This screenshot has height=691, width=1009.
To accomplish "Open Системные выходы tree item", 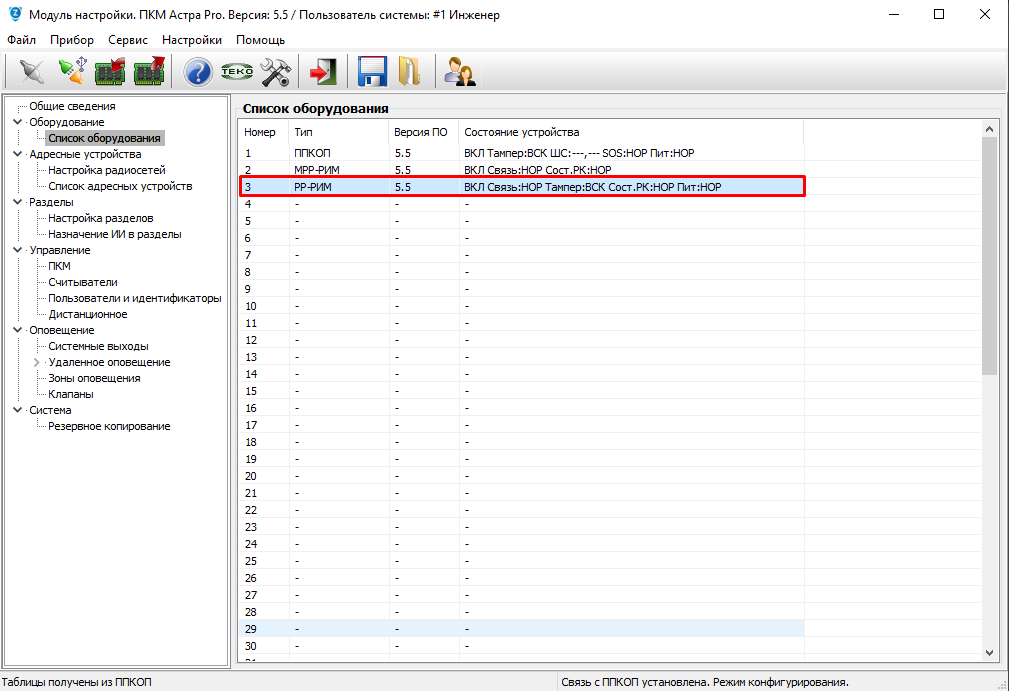I will [98, 346].
